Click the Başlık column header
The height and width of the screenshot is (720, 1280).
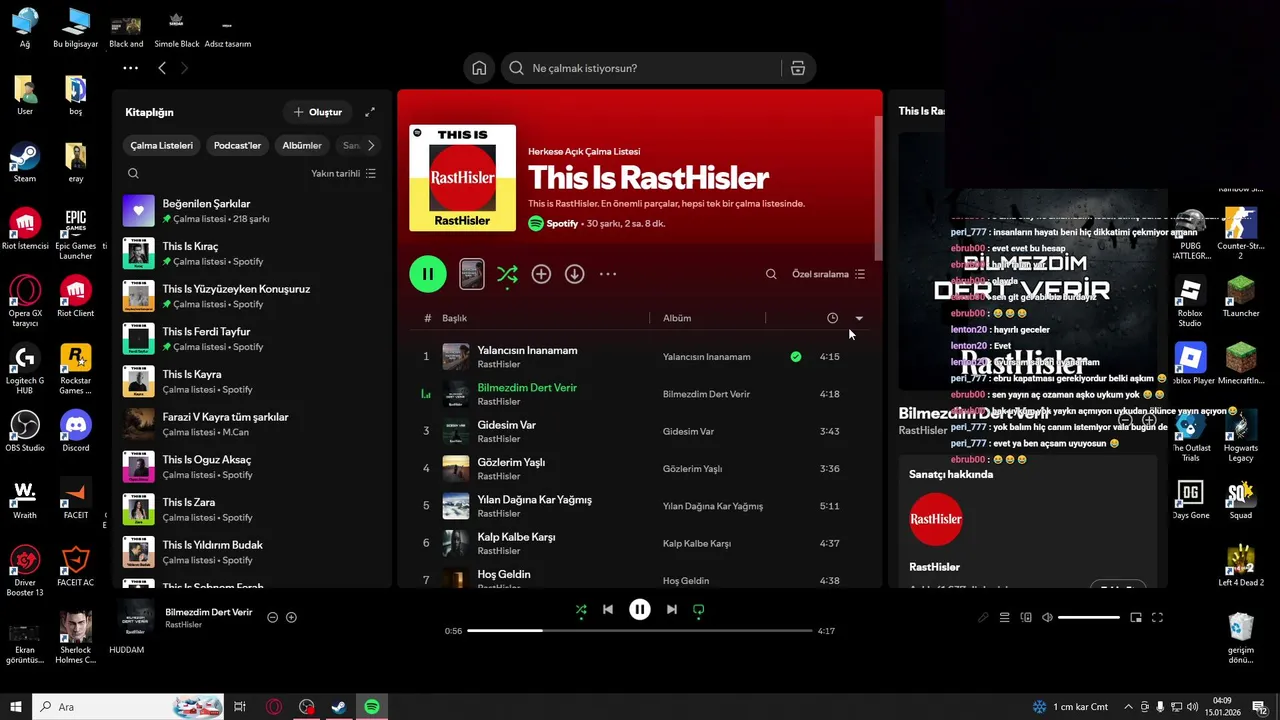pyautogui.click(x=454, y=318)
